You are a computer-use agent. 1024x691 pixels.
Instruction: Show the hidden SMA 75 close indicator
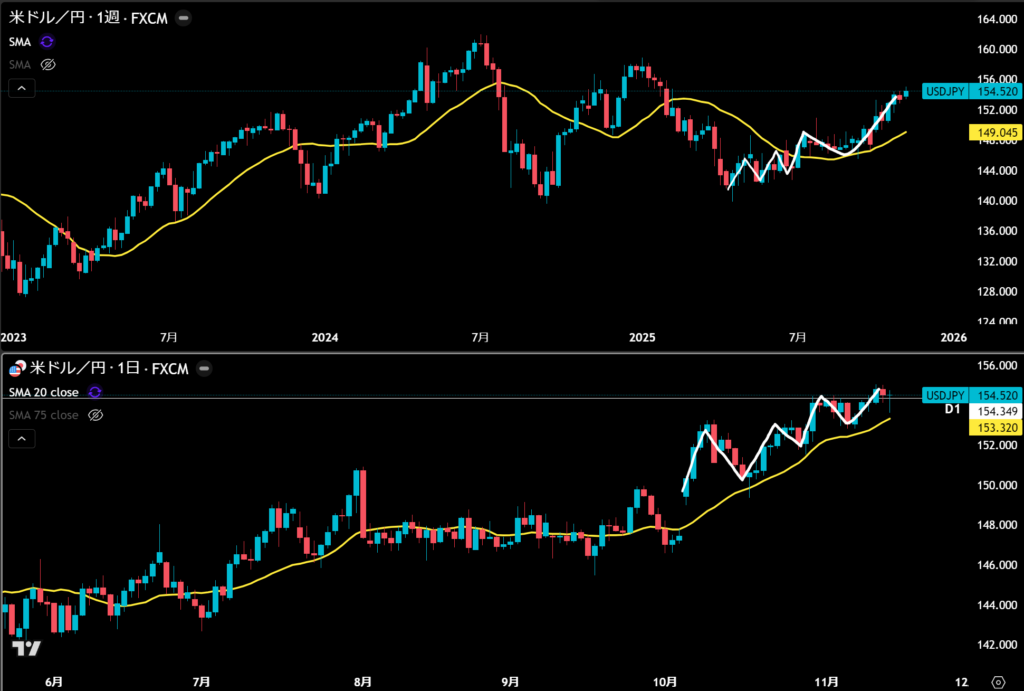[x=96, y=414]
